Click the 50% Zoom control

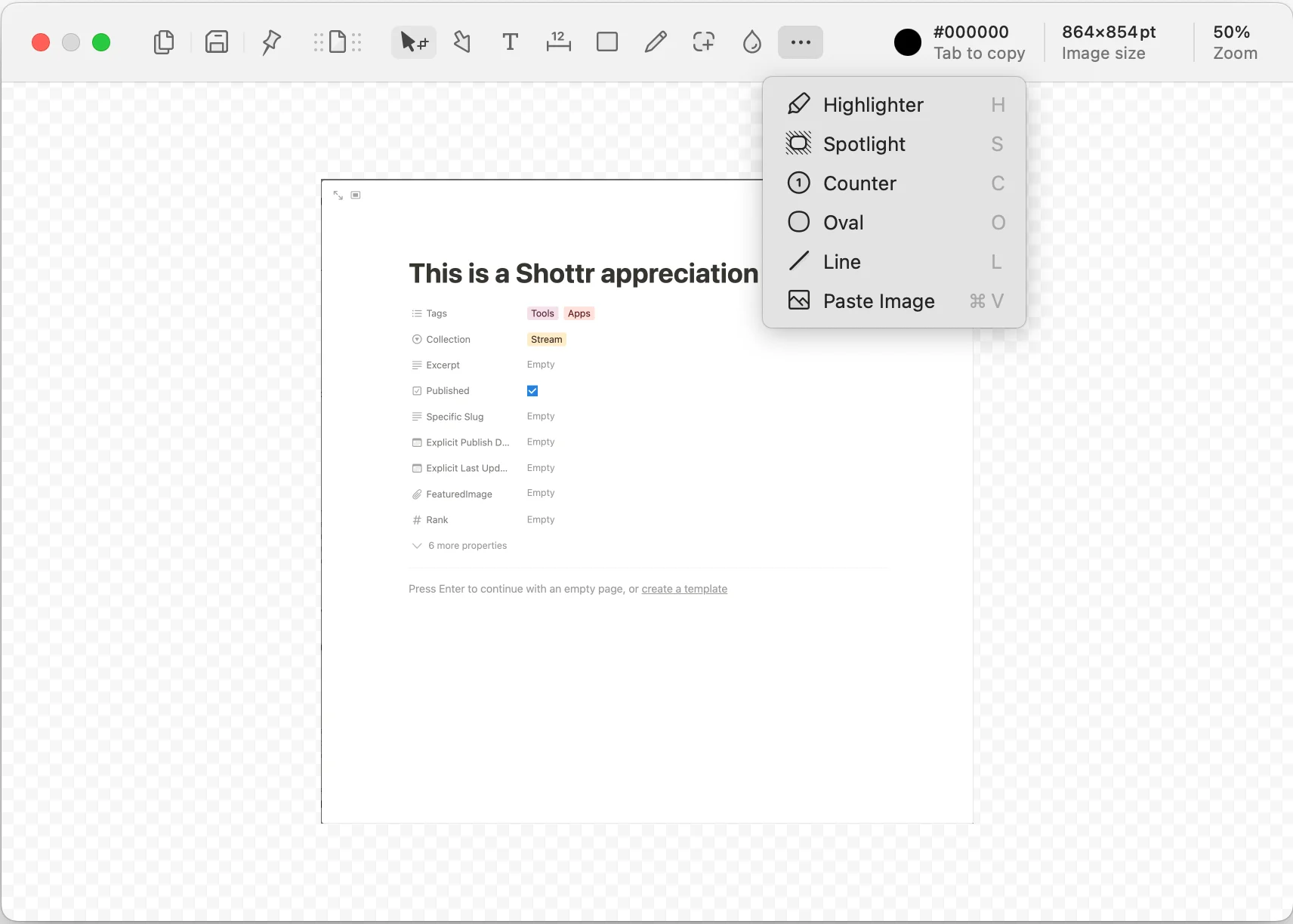click(1234, 42)
